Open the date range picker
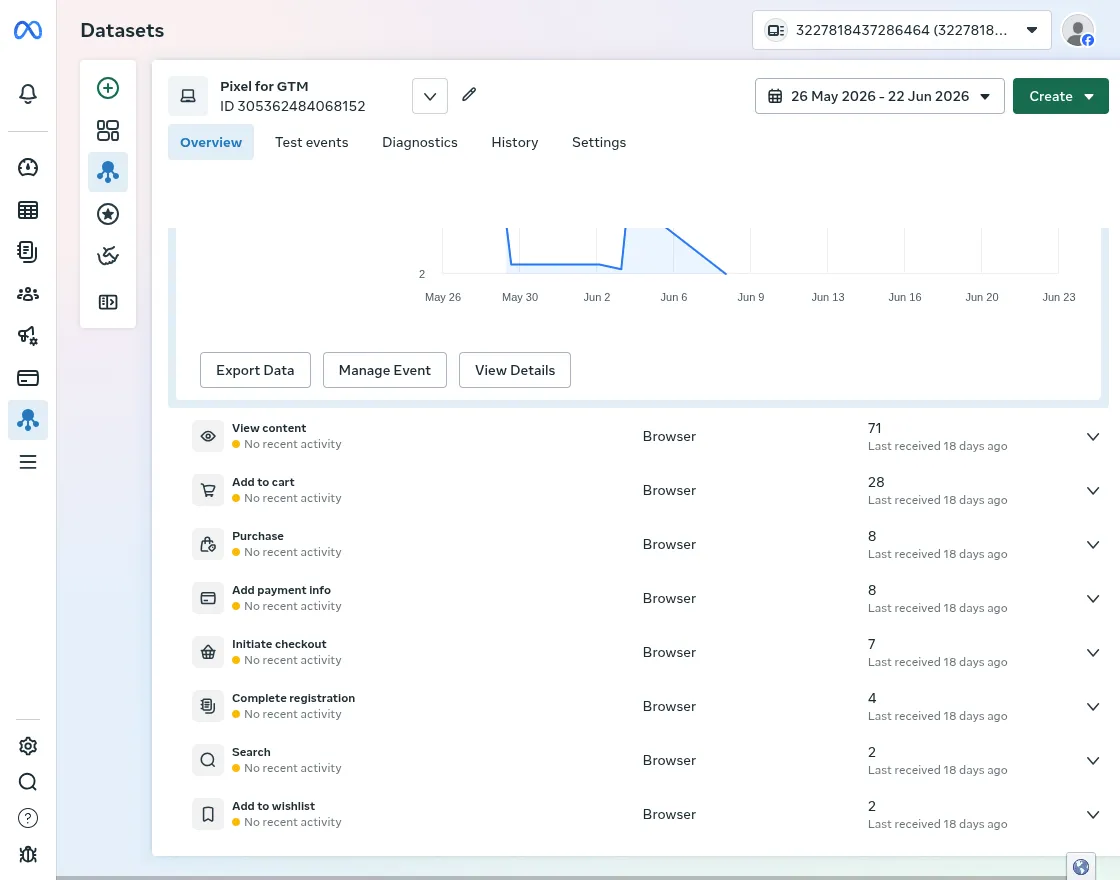Screen dimensions: 1120x880 tap(879, 96)
